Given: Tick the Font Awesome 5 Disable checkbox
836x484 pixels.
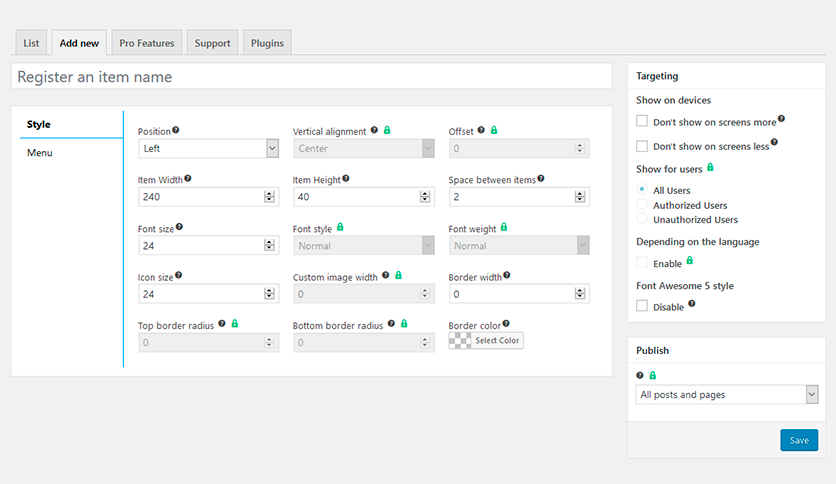Looking at the screenshot, I should click(642, 306).
